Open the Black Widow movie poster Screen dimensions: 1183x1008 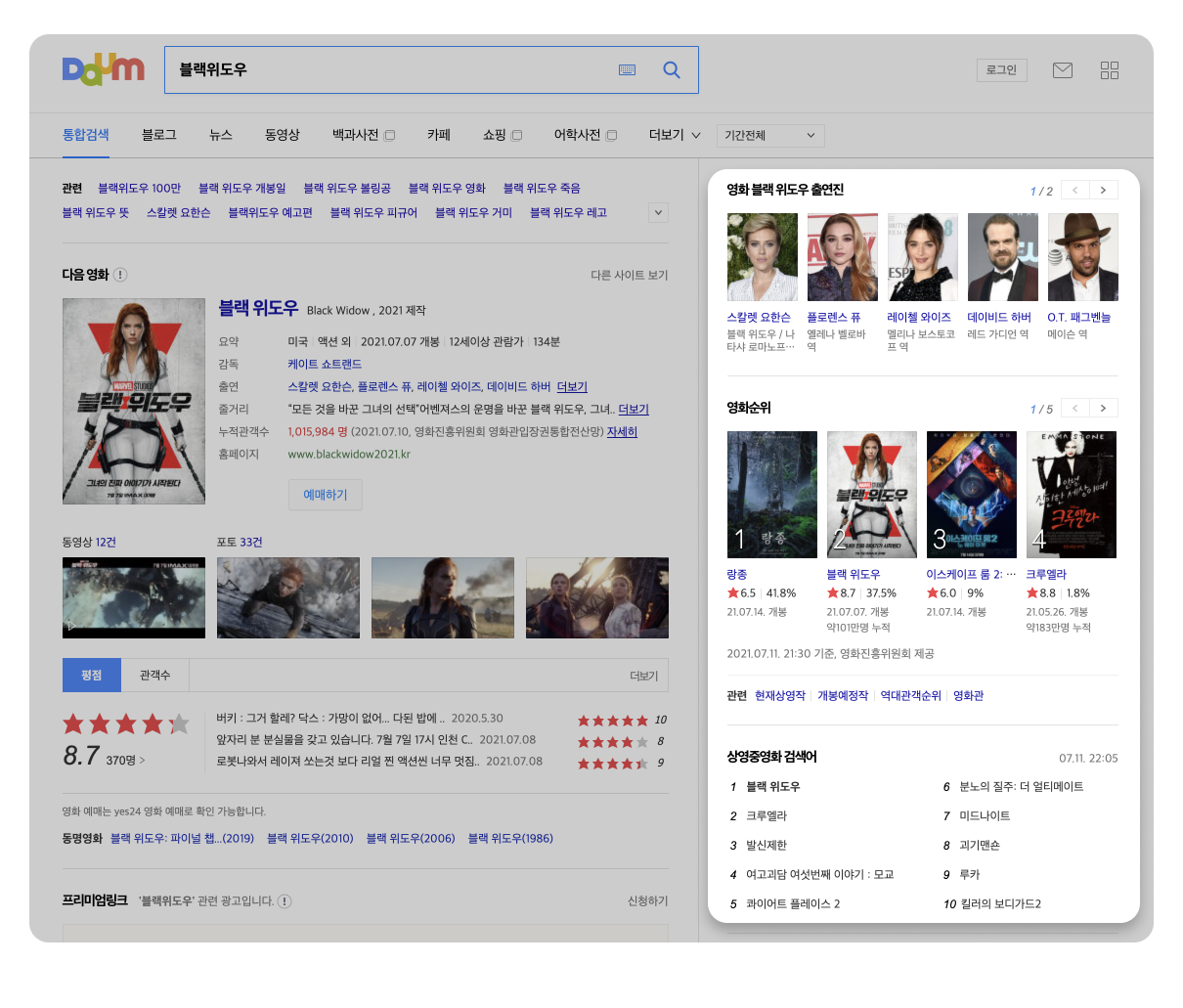[x=134, y=402]
